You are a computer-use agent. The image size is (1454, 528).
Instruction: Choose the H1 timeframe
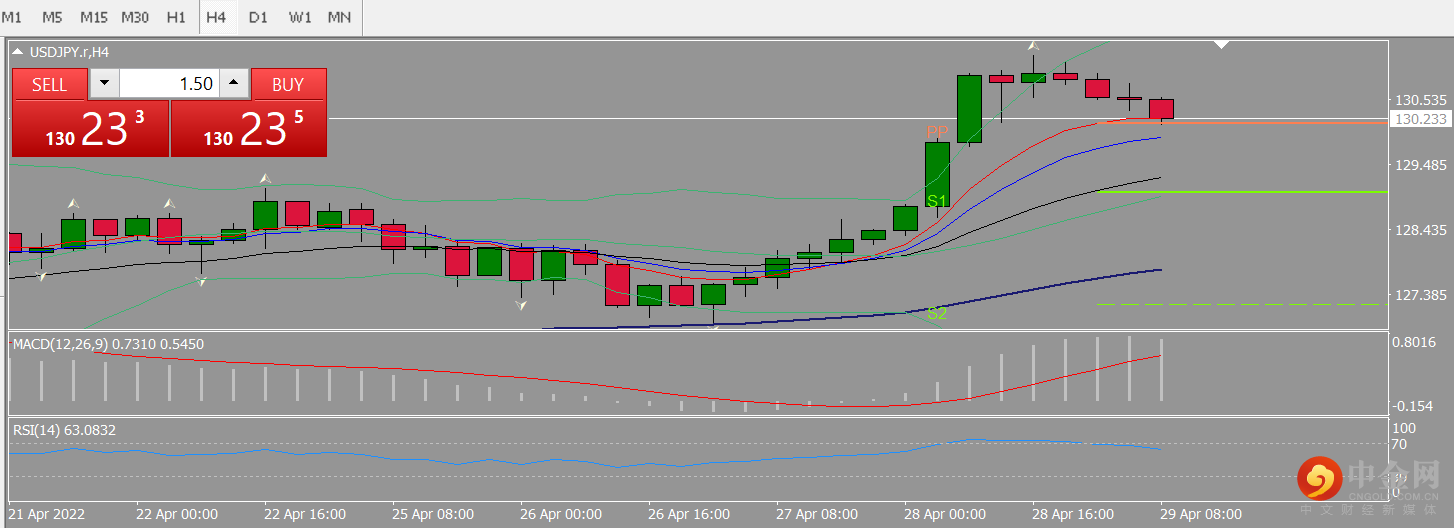(176, 18)
